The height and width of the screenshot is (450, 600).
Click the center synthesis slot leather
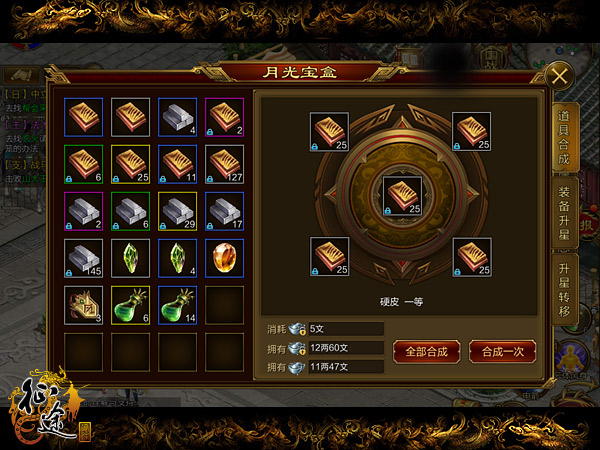coord(403,196)
